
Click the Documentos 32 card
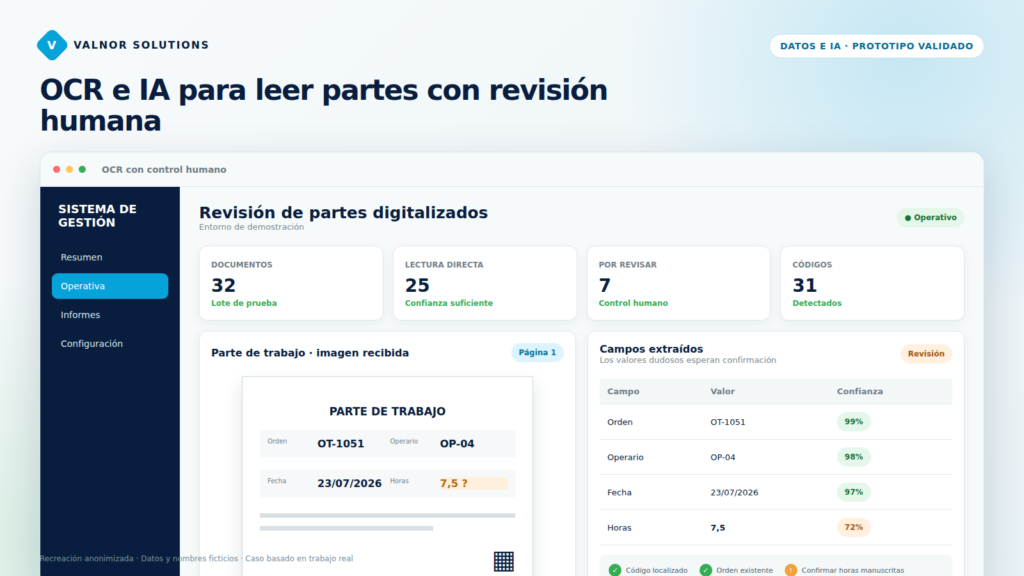click(291, 283)
